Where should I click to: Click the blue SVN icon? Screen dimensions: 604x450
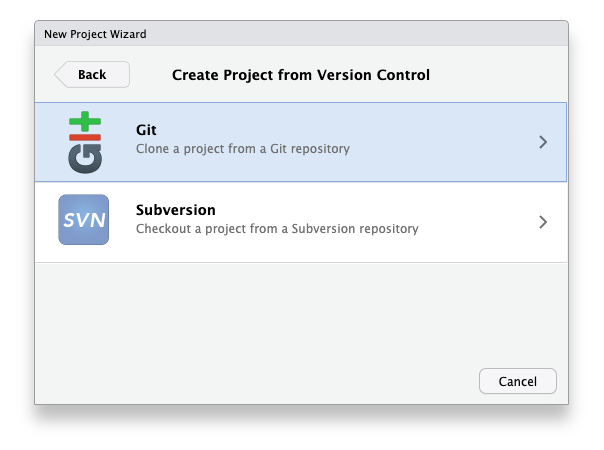click(x=83, y=220)
